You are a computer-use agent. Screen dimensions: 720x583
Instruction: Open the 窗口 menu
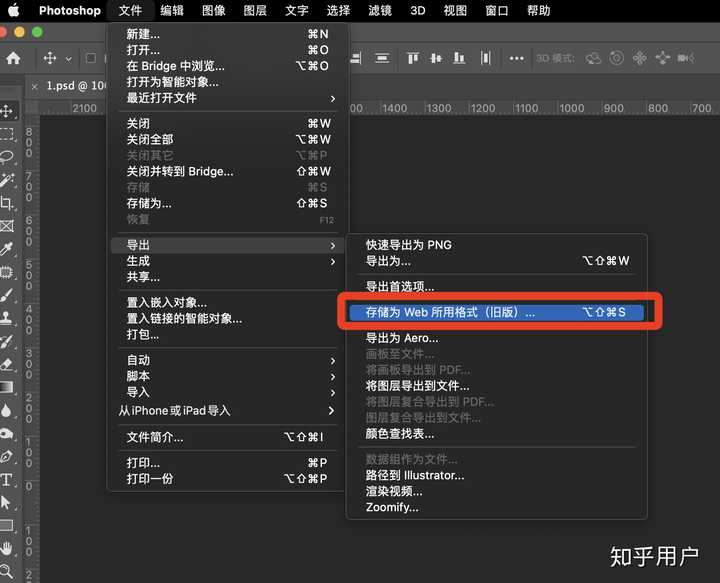pyautogui.click(x=497, y=10)
